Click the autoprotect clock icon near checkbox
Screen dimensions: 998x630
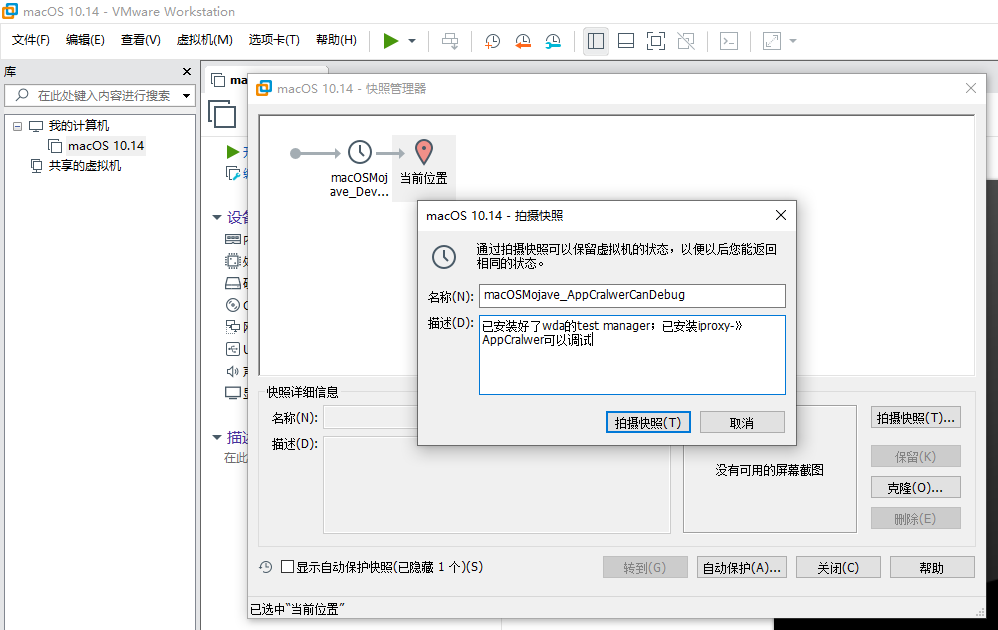click(266, 566)
